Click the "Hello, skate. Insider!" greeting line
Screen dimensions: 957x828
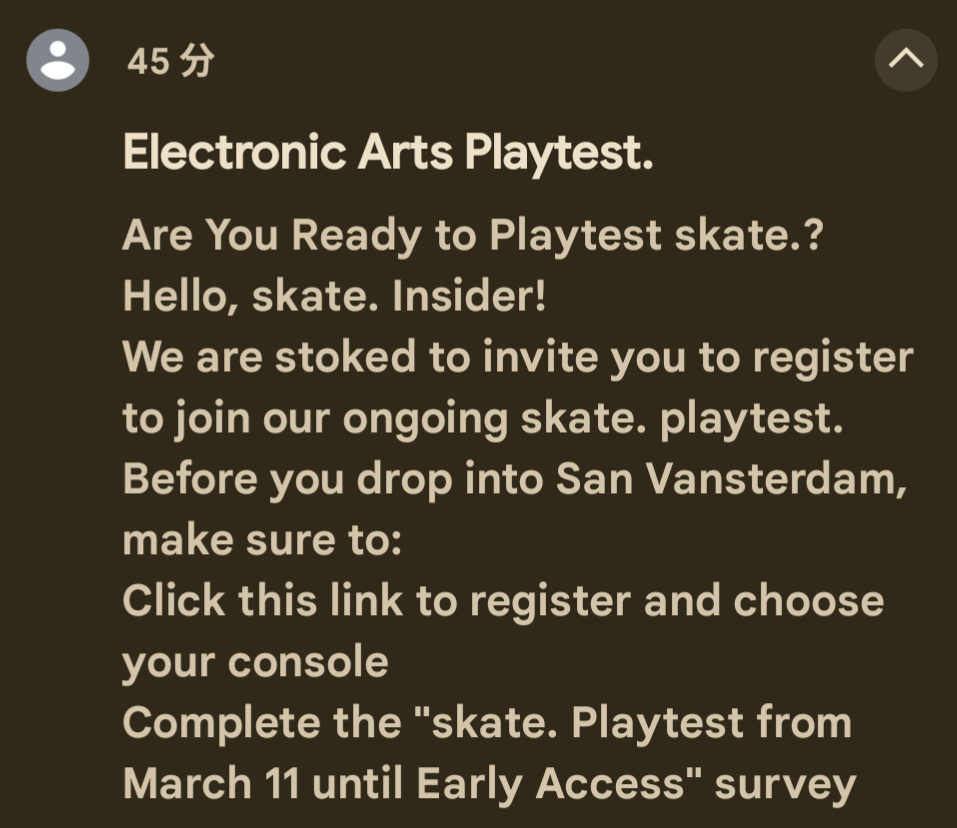pyautogui.click(x=334, y=297)
